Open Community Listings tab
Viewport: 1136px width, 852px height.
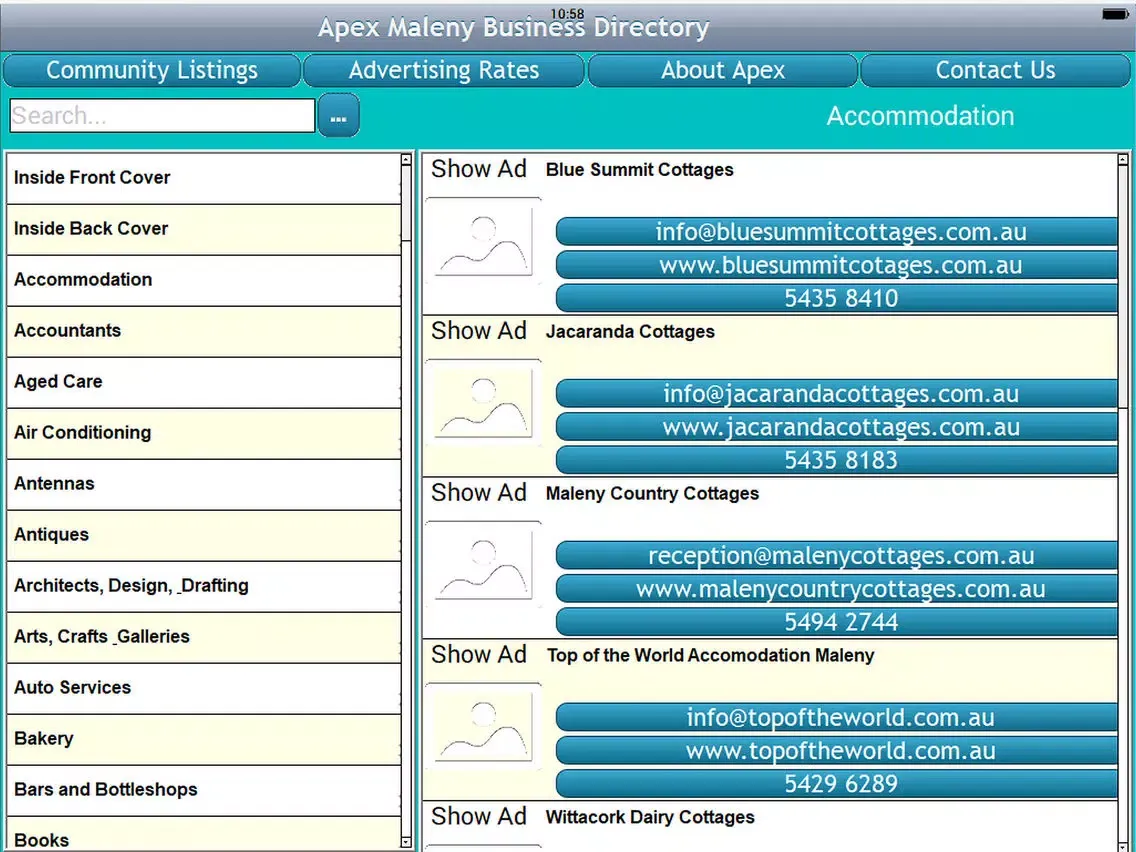click(x=151, y=70)
